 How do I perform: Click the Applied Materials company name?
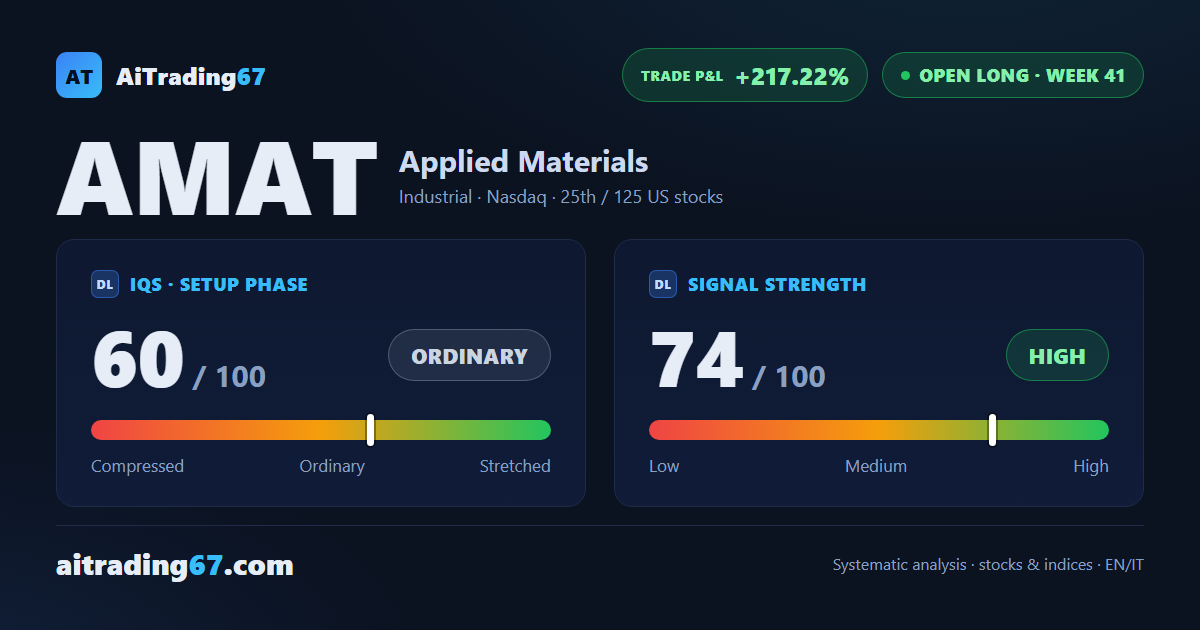click(523, 162)
